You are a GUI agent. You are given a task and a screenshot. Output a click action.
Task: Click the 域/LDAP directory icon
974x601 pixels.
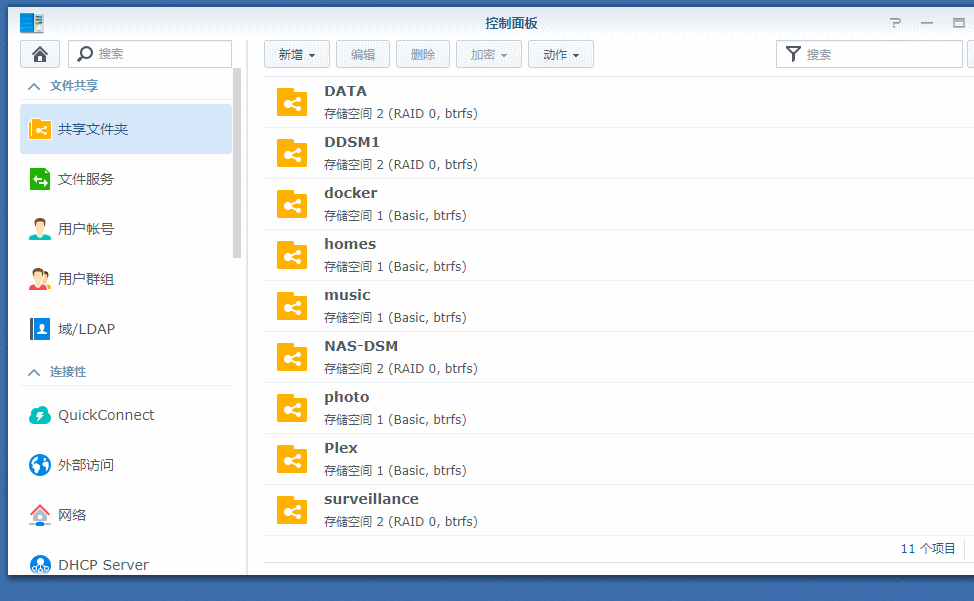click(40, 328)
